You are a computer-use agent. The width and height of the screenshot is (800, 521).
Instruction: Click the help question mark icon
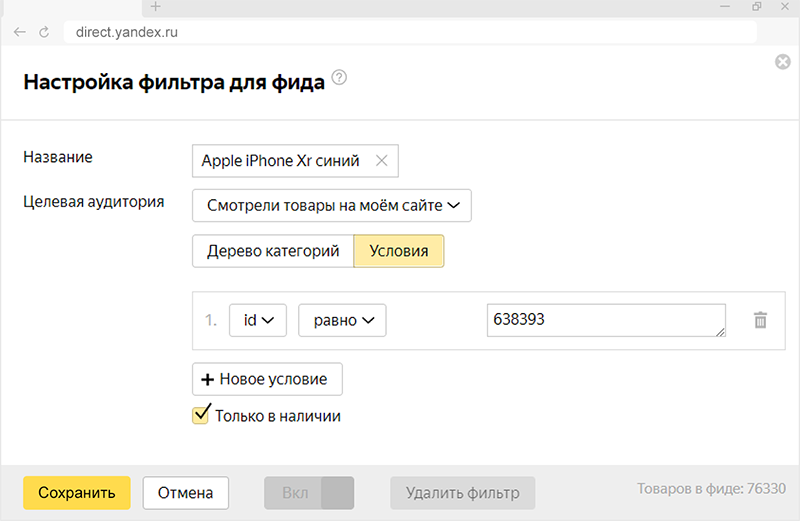[339, 79]
